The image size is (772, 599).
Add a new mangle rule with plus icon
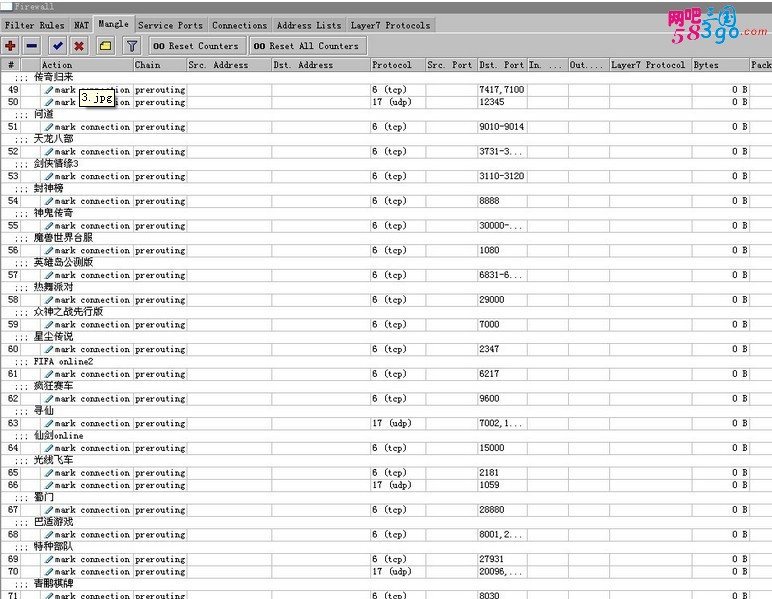click(10, 46)
